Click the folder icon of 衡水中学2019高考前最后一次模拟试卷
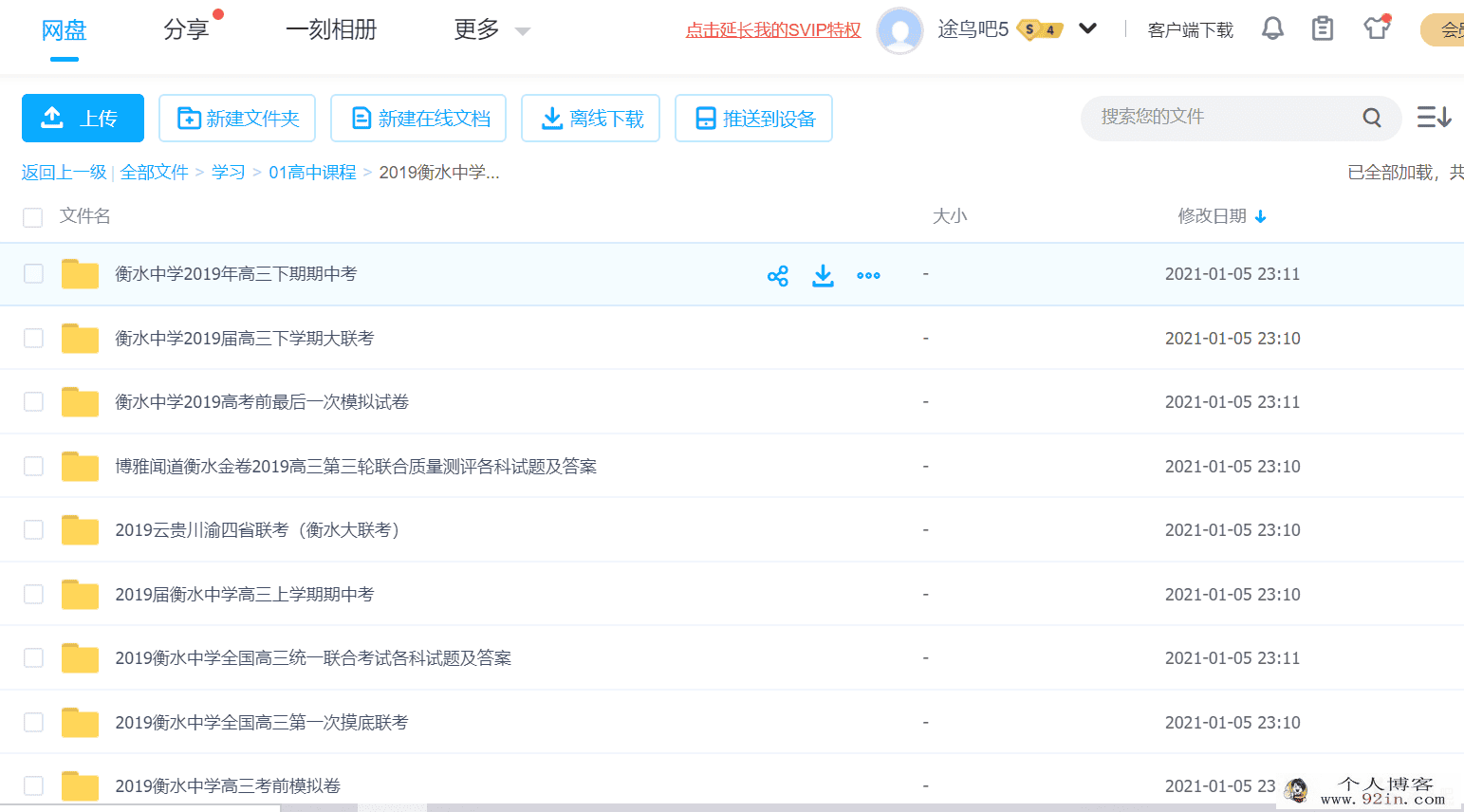This screenshot has width=1464, height=812. coord(80,402)
